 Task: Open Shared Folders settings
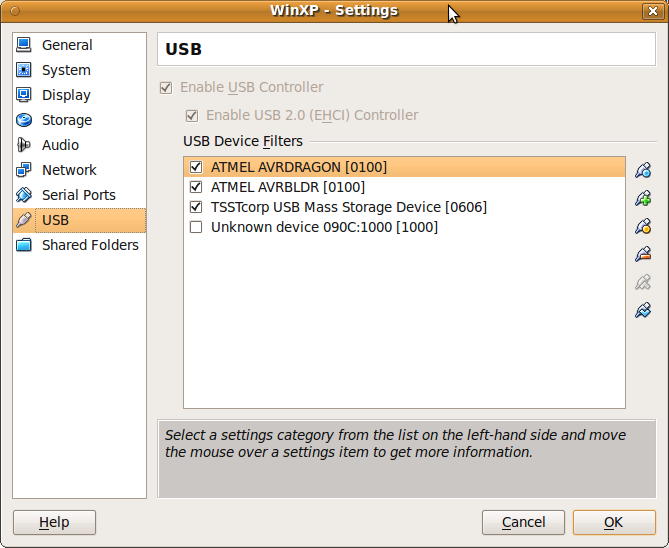[90, 245]
